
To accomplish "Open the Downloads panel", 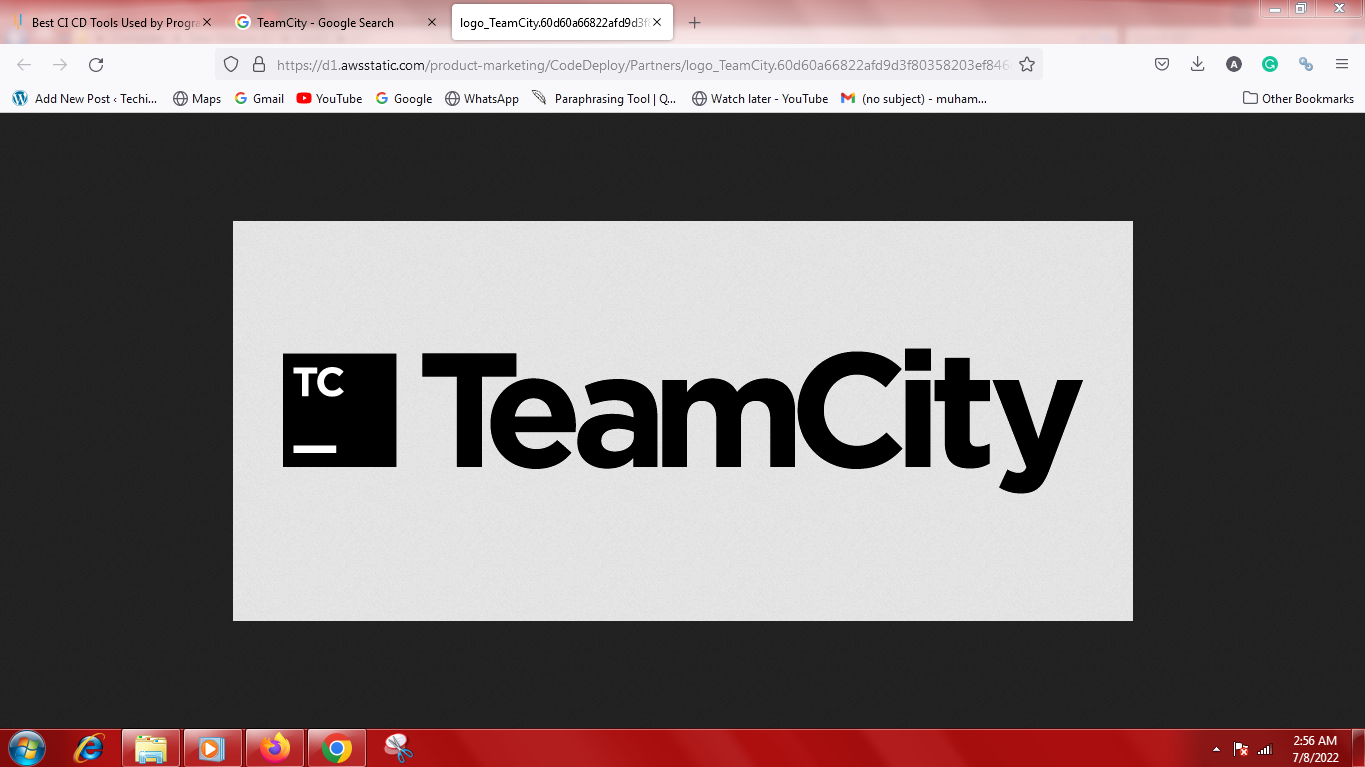I will (1197, 64).
